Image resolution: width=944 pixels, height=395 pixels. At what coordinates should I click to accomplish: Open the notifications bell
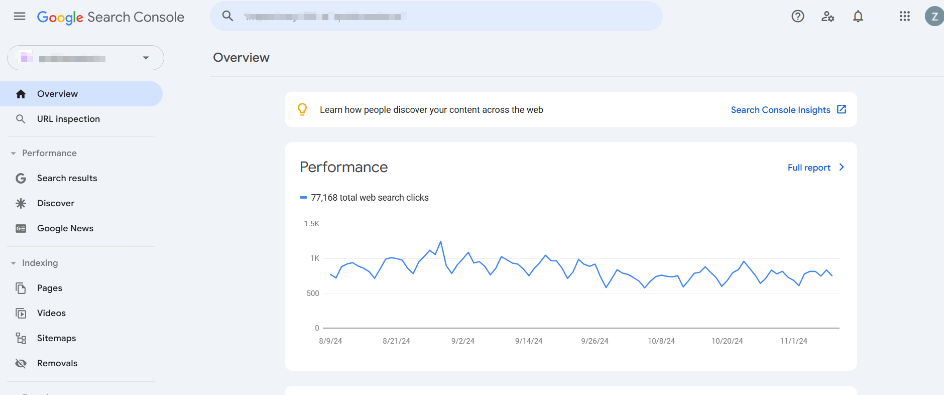pos(859,16)
